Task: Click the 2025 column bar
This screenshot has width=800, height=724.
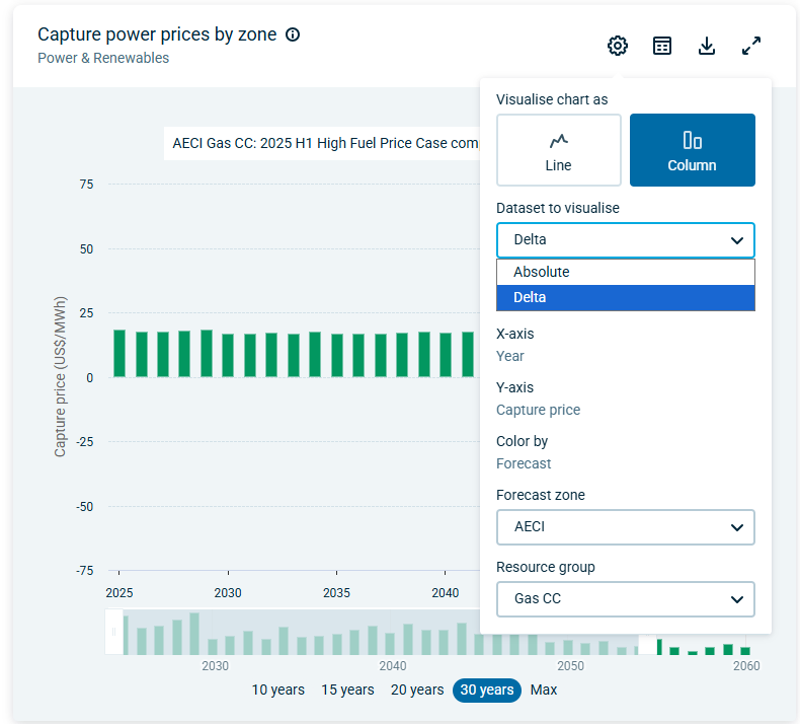Action: [x=119, y=353]
